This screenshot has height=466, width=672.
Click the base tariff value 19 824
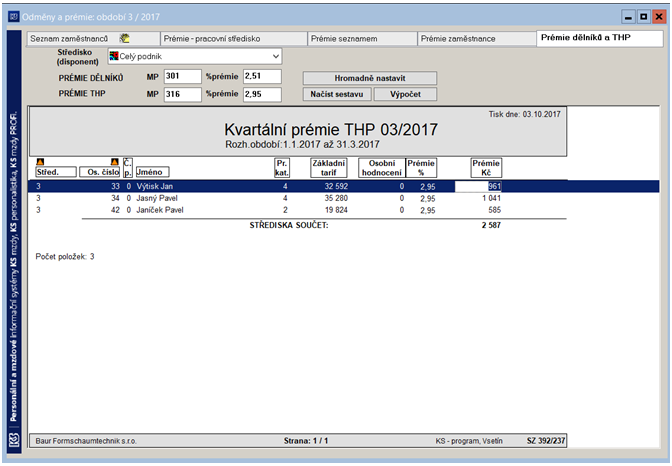point(336,210)
